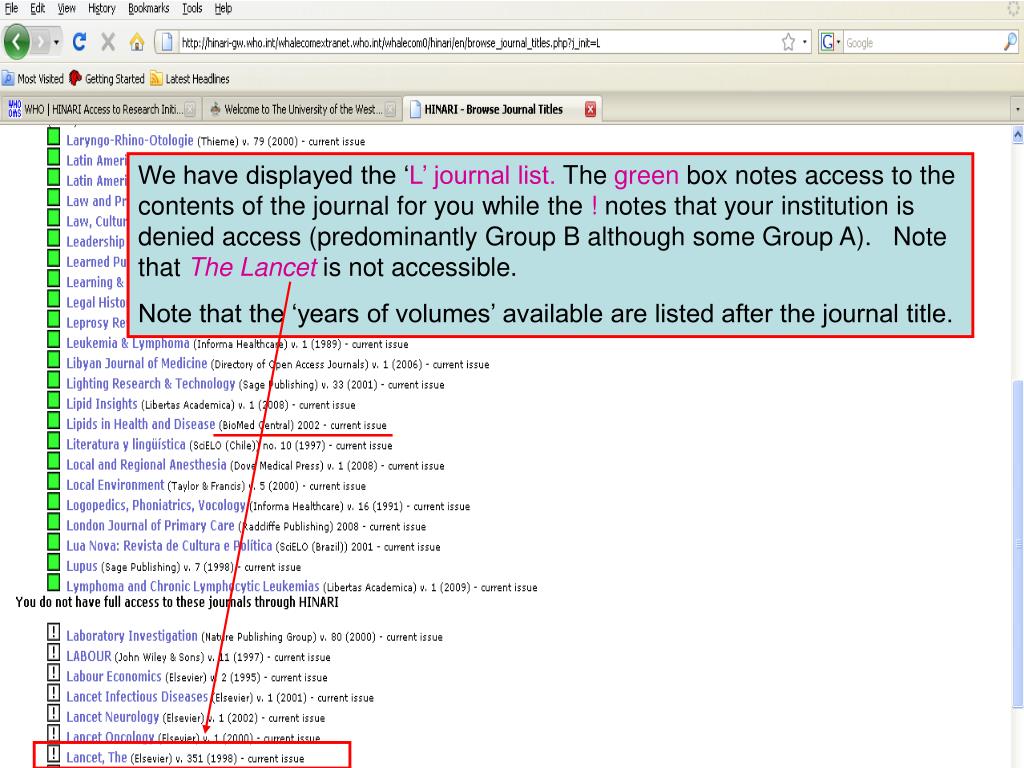Open Lancet, The journal link
The width and height of the screenshot is (1024, 768).
97,757
